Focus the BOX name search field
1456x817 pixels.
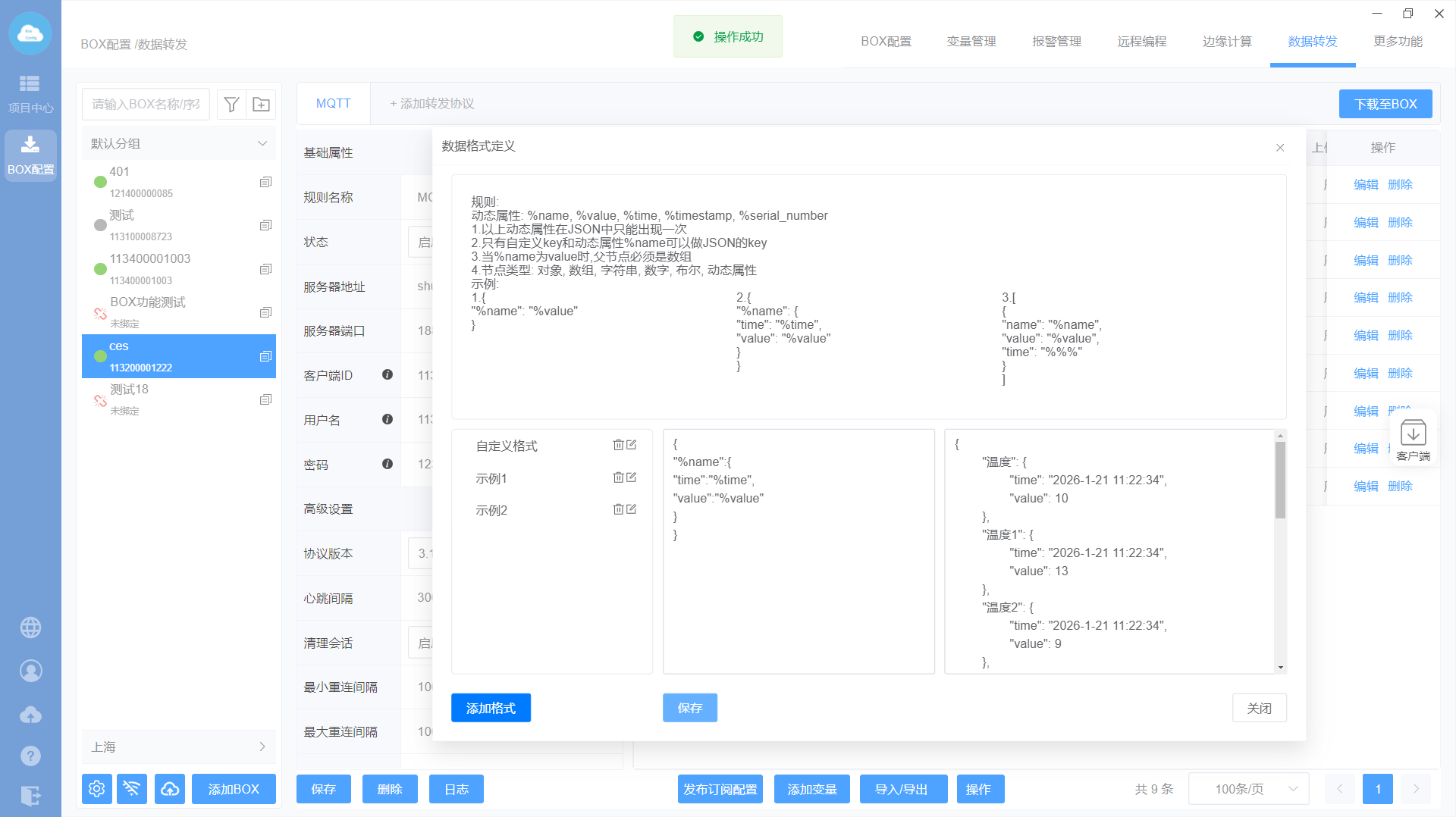click(146, 105)
